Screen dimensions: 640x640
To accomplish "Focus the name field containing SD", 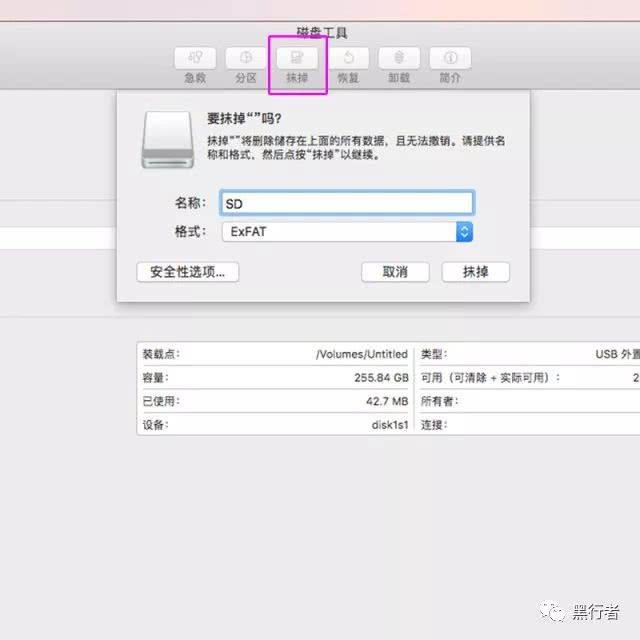I will [x=347, y=203].
